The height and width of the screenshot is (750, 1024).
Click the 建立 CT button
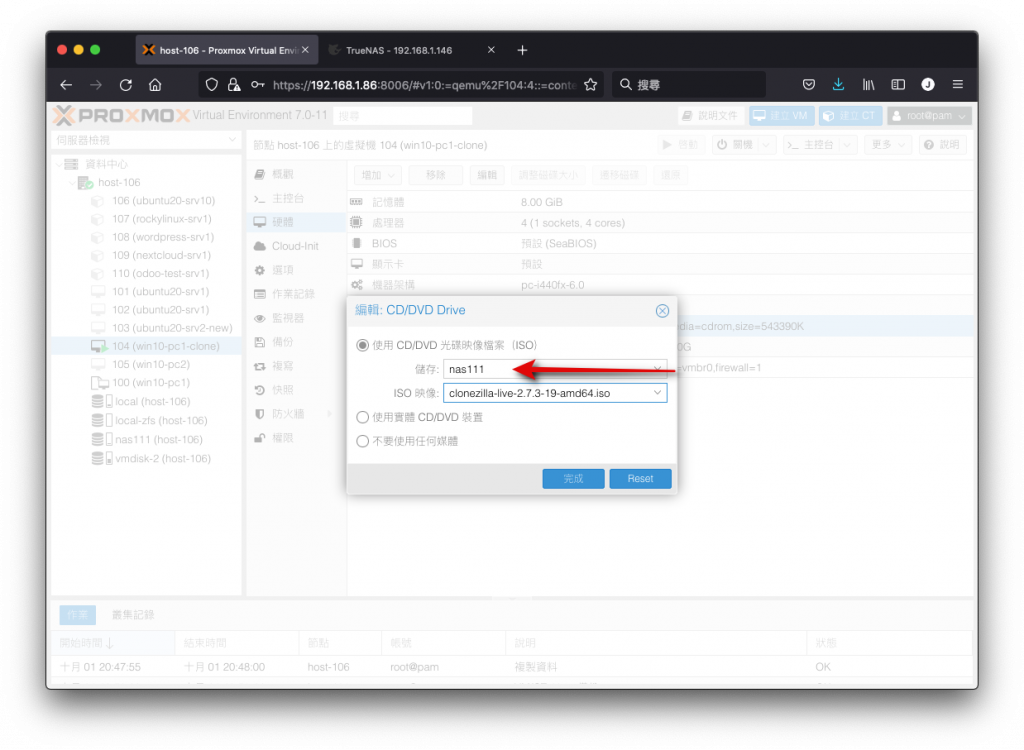click(x=850, y=116)
